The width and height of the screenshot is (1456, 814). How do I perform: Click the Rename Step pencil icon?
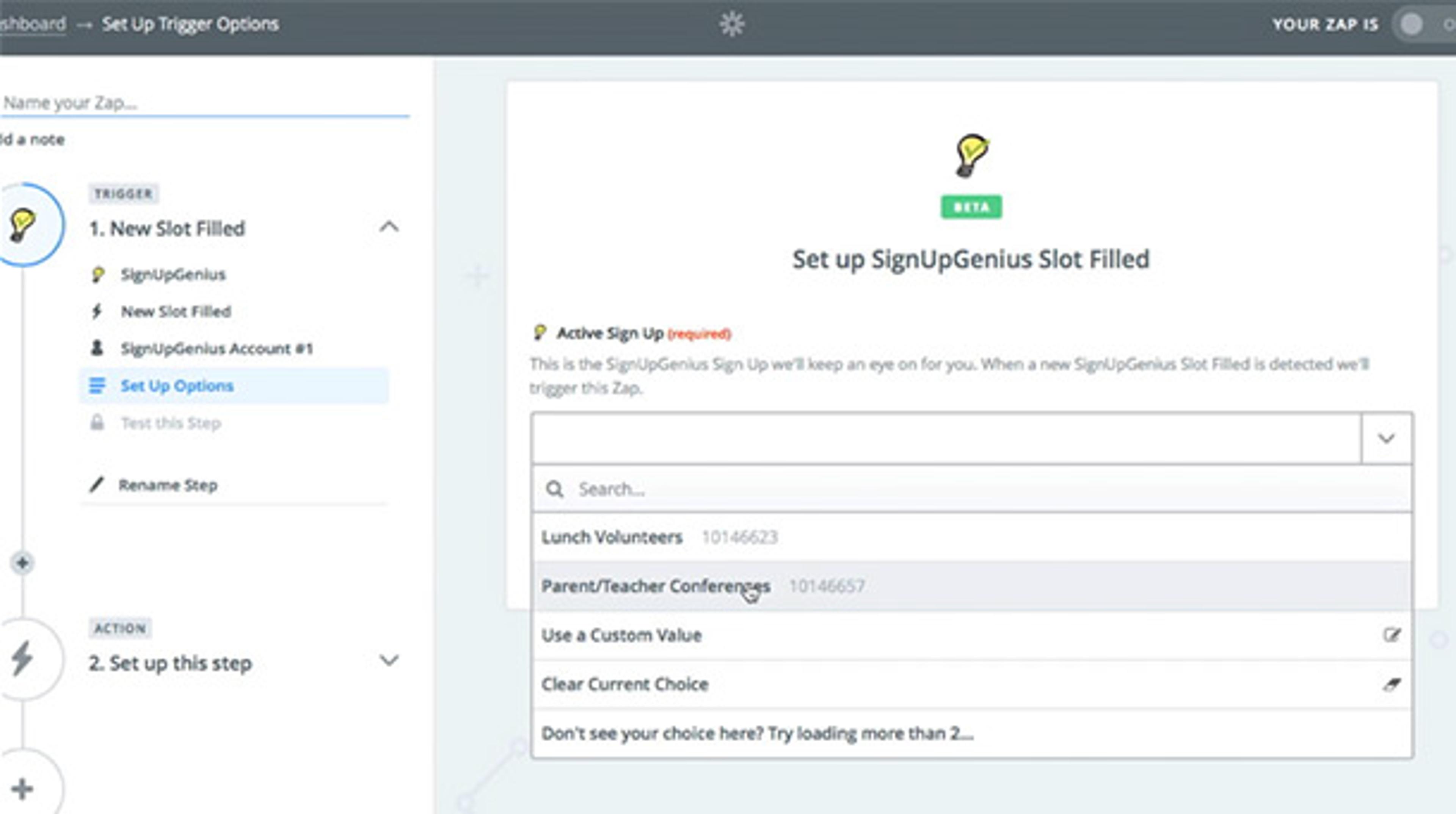point(97,485)
